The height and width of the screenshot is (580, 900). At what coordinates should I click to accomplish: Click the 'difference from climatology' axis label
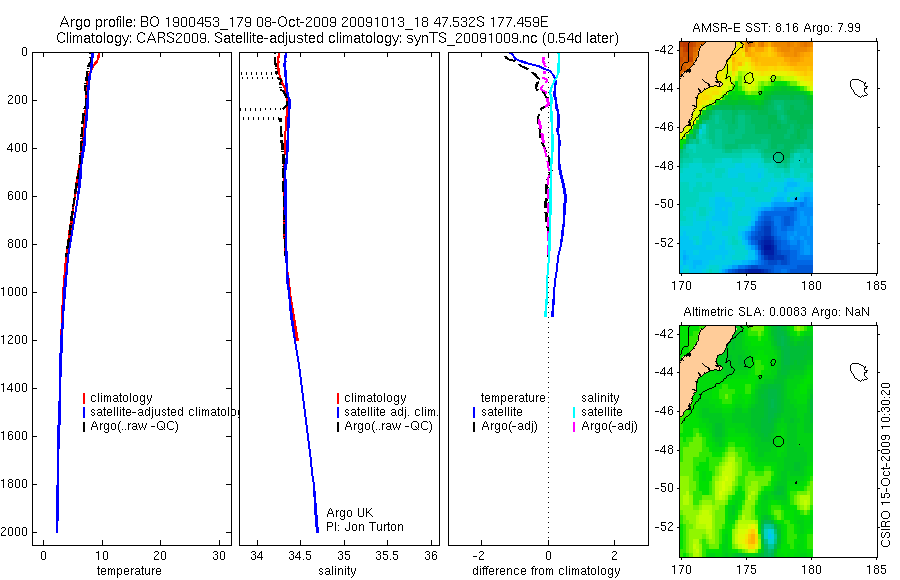[546, 571]
